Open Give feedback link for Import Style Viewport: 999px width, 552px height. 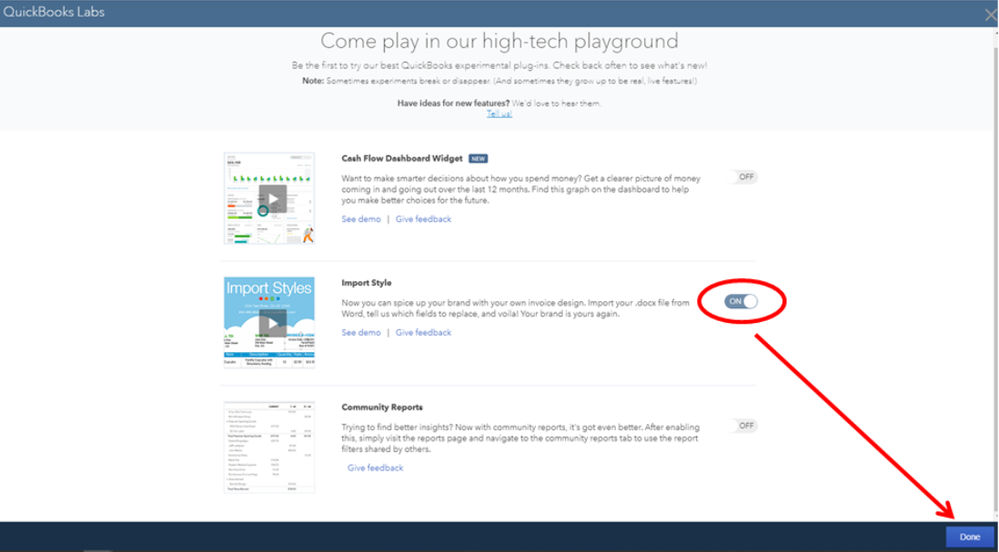(x=423, y=332)
